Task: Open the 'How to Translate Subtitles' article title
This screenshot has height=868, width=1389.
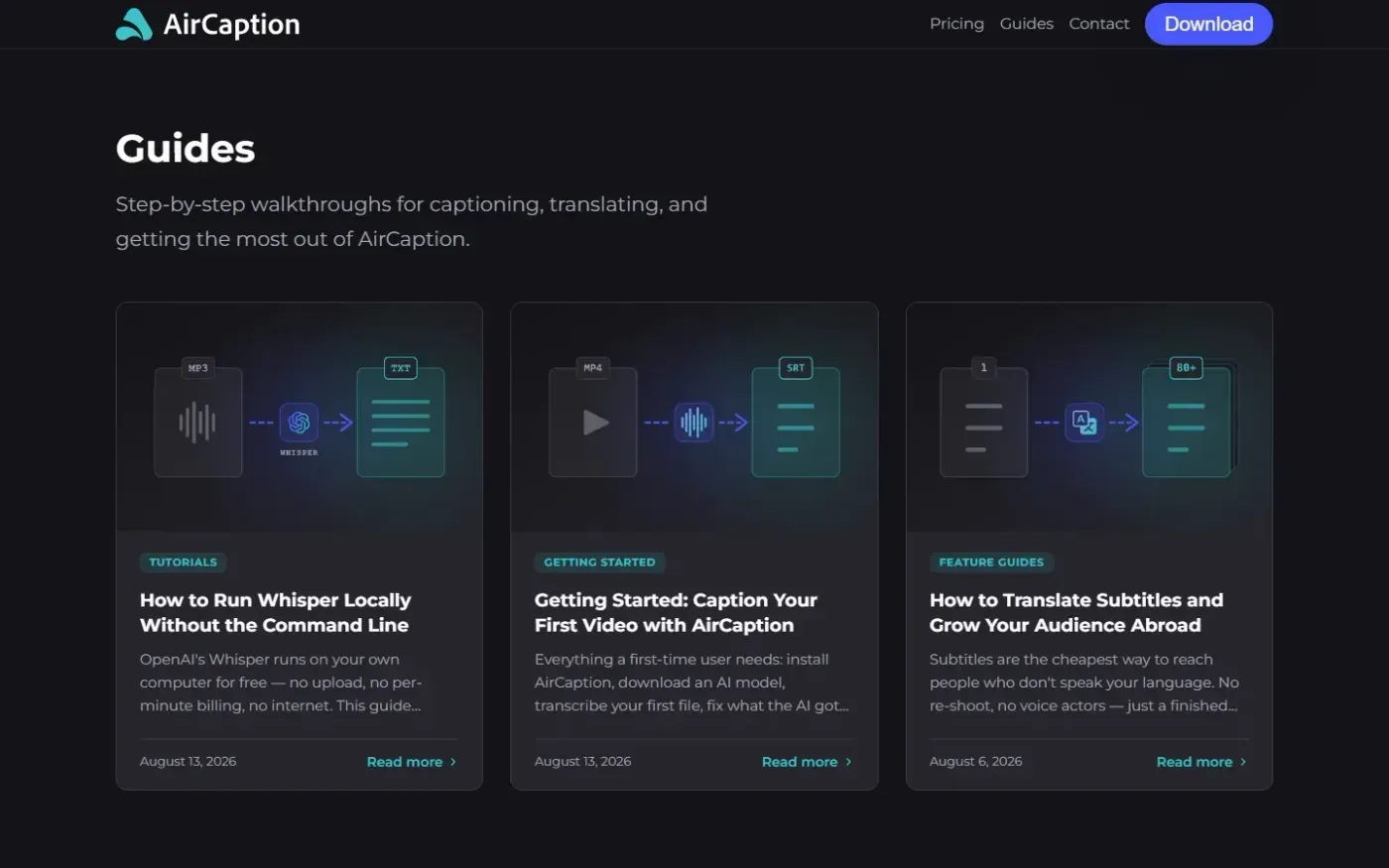Action: pyautogui.click(x=1076, y=612)
